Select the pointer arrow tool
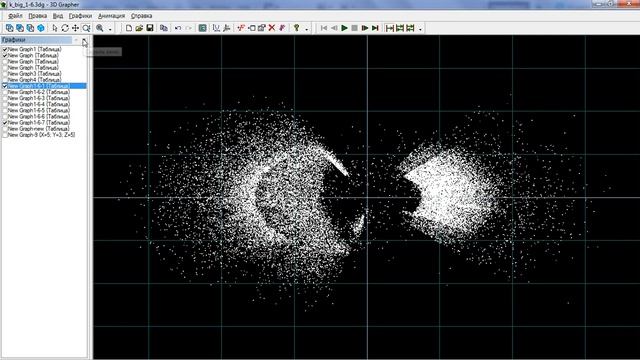The height and width of the screenshot is (360, 640). coord(55,28)
